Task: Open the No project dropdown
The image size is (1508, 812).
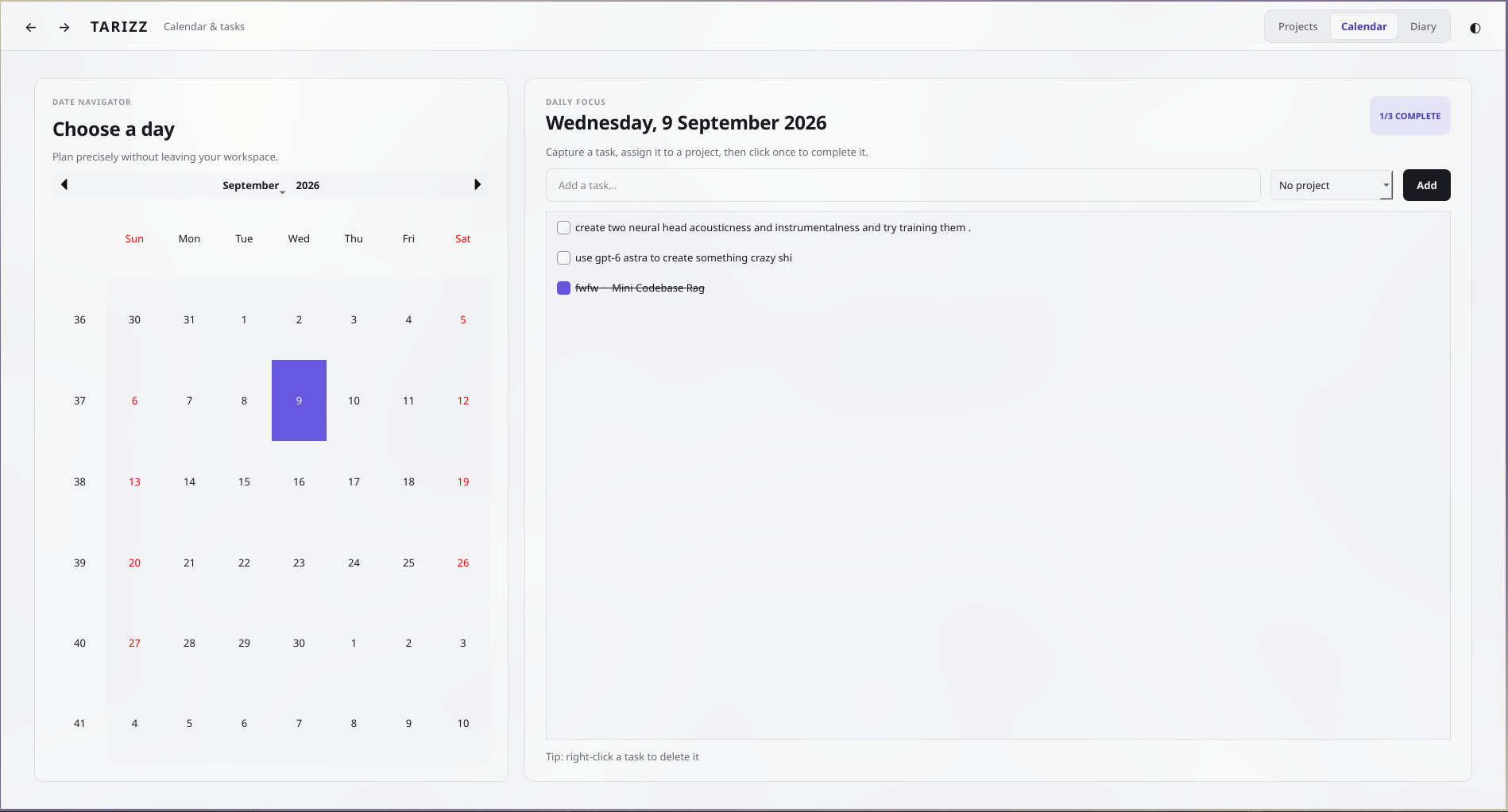Action: coord(1332,185)
